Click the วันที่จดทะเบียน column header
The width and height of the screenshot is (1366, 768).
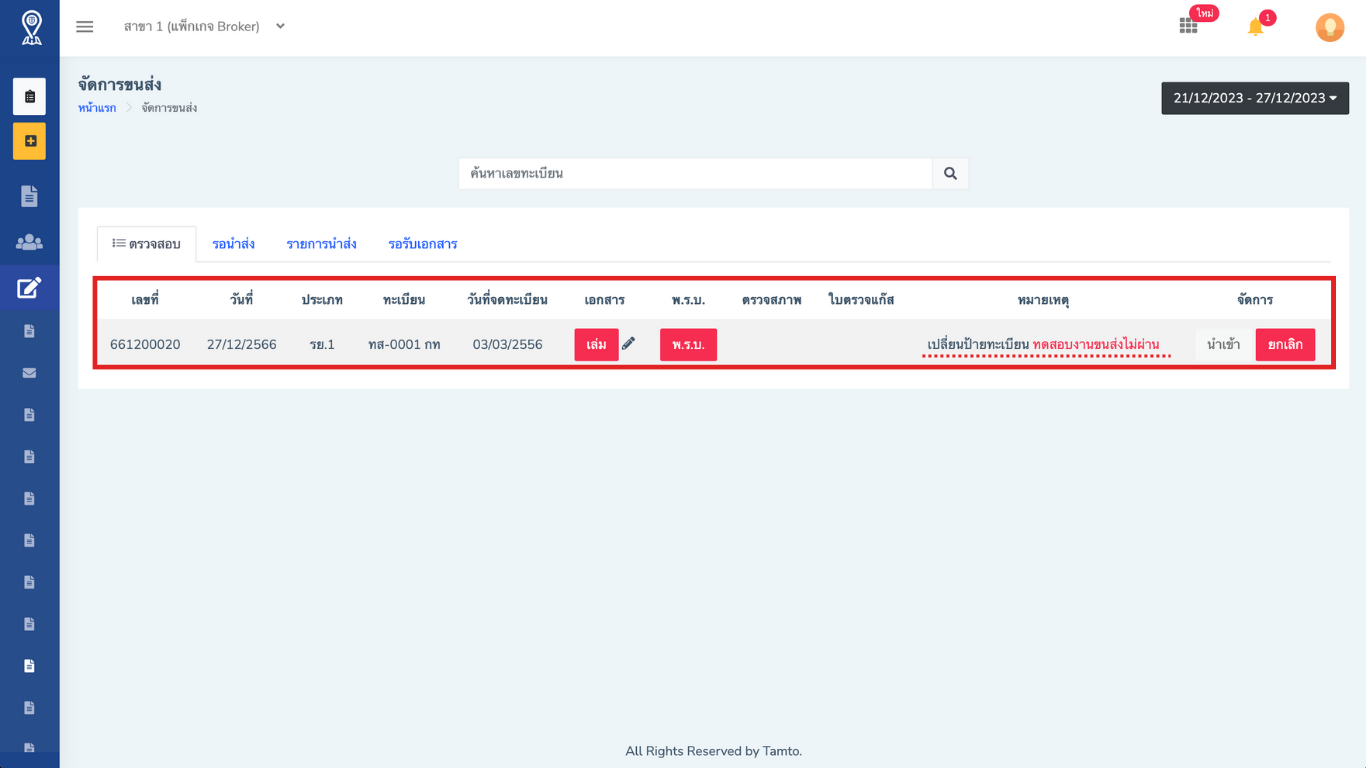[x=507, y=300]
